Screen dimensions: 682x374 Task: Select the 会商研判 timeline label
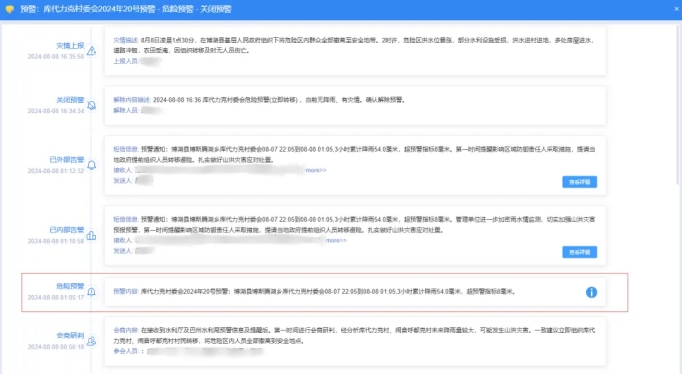pos(70,335)
